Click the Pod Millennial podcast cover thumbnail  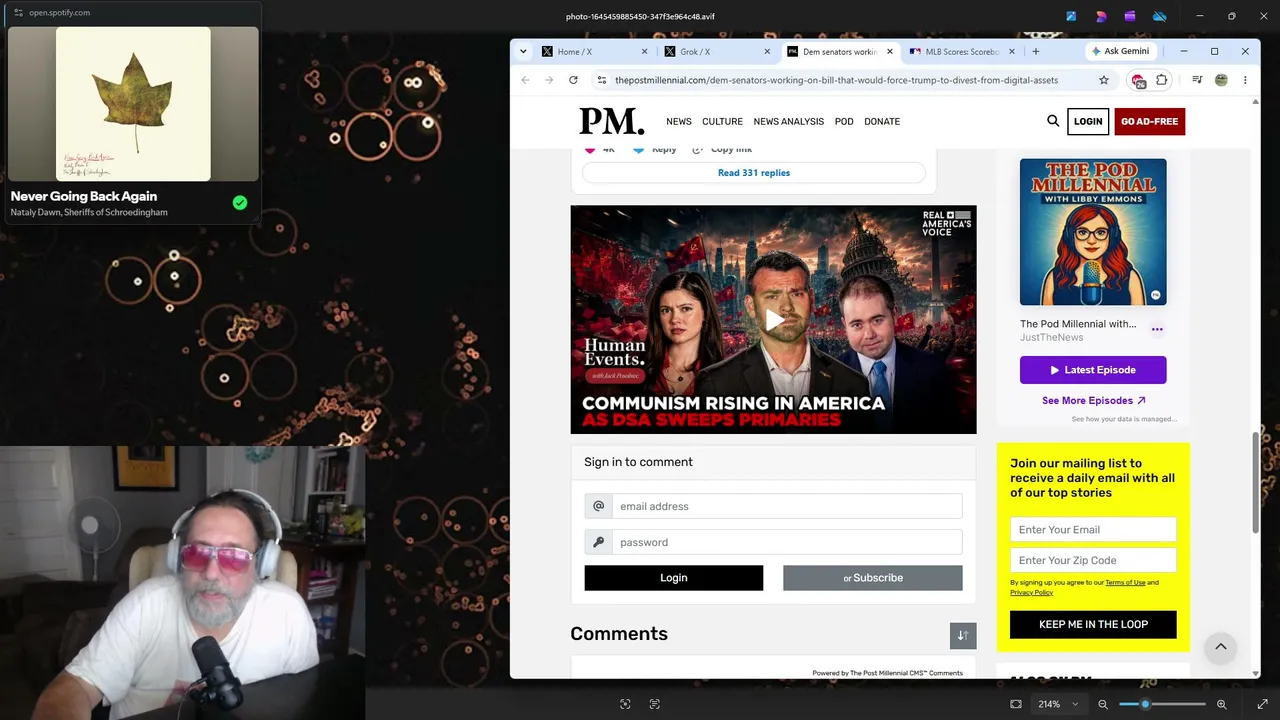[1093, 232]
